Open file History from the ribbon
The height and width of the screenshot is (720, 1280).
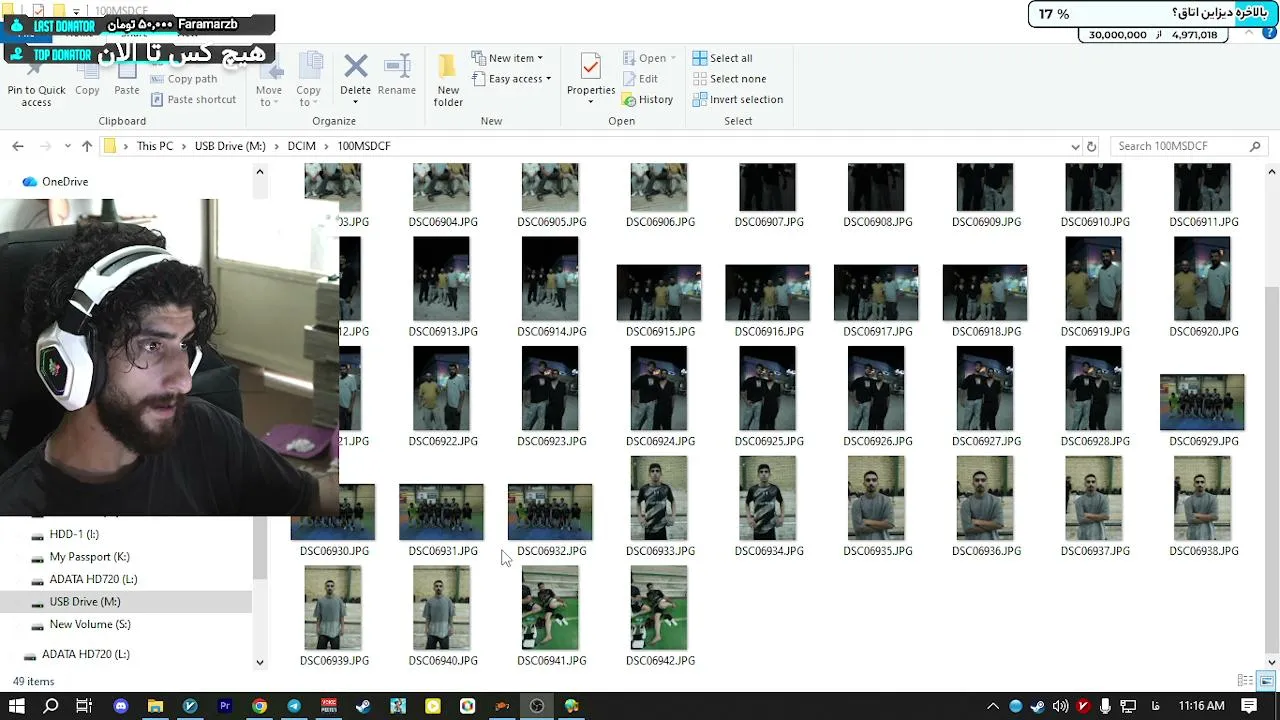[647, 100]
